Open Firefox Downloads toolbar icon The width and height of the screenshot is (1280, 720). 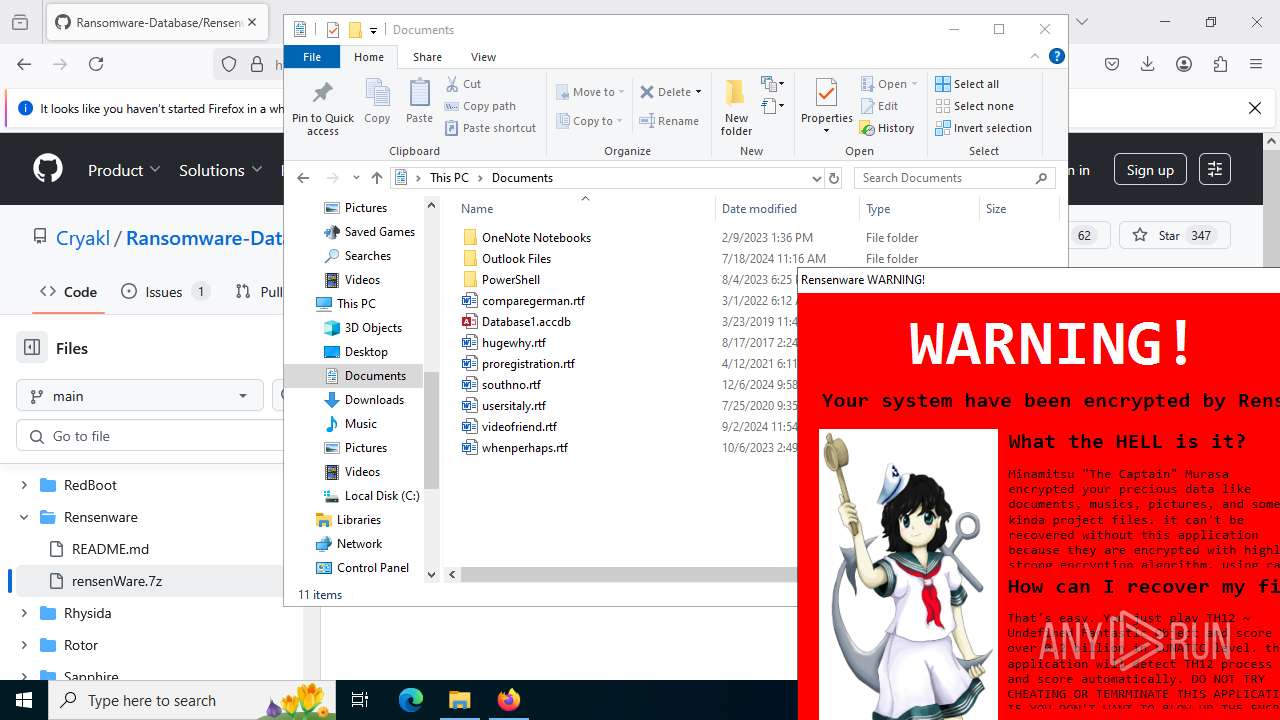point(1147,64)
